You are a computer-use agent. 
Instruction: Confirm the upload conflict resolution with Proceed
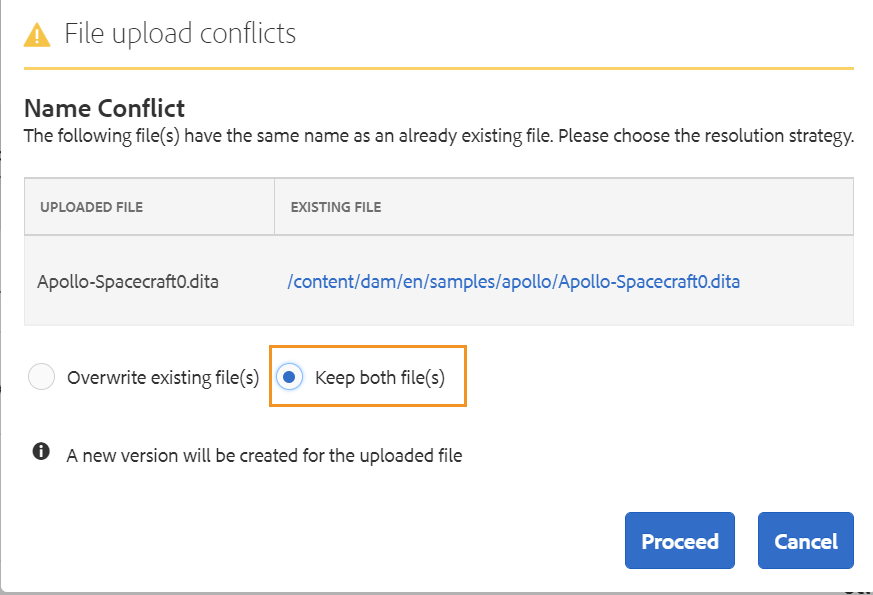coord(679,540)
